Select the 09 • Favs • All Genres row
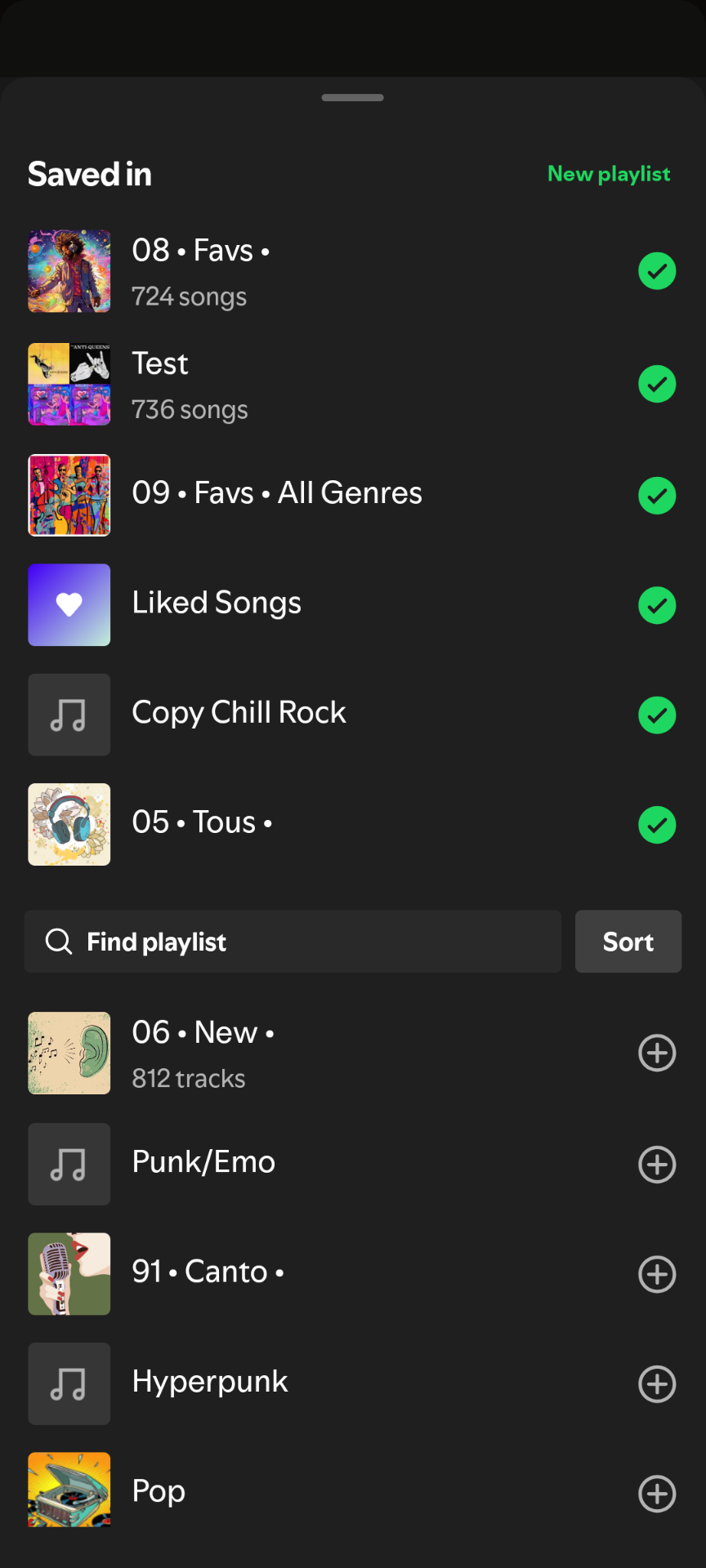 327,495
